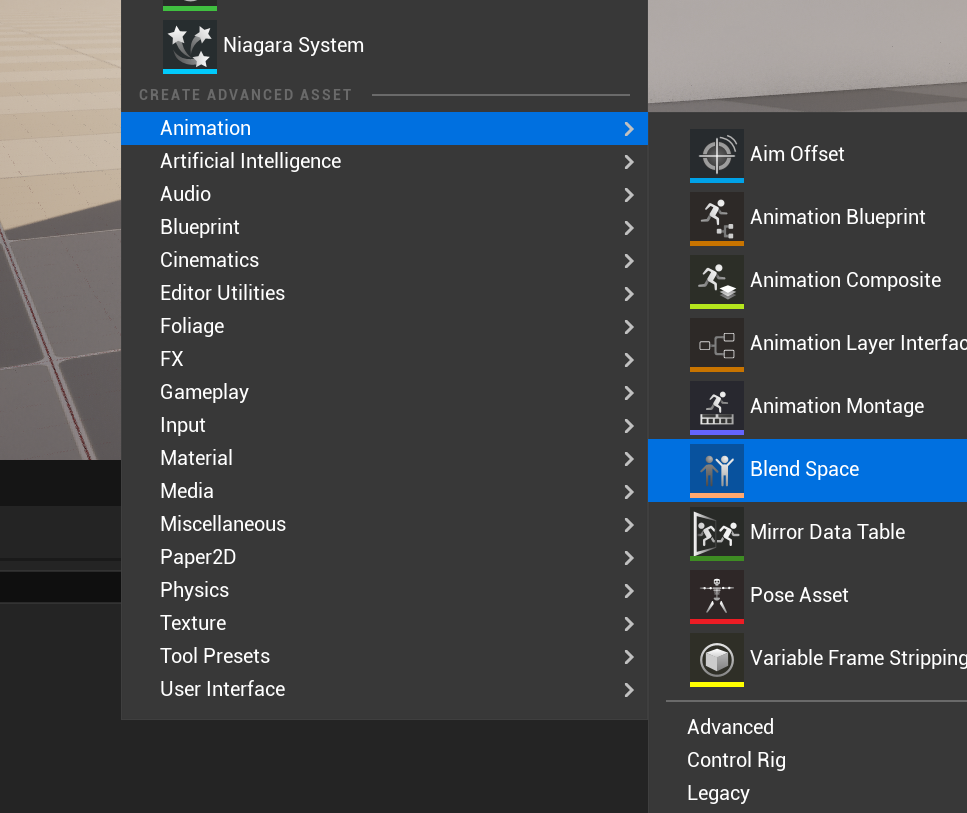Open the Input category
Screen dimensions: 967x813
tap(384, 426)
